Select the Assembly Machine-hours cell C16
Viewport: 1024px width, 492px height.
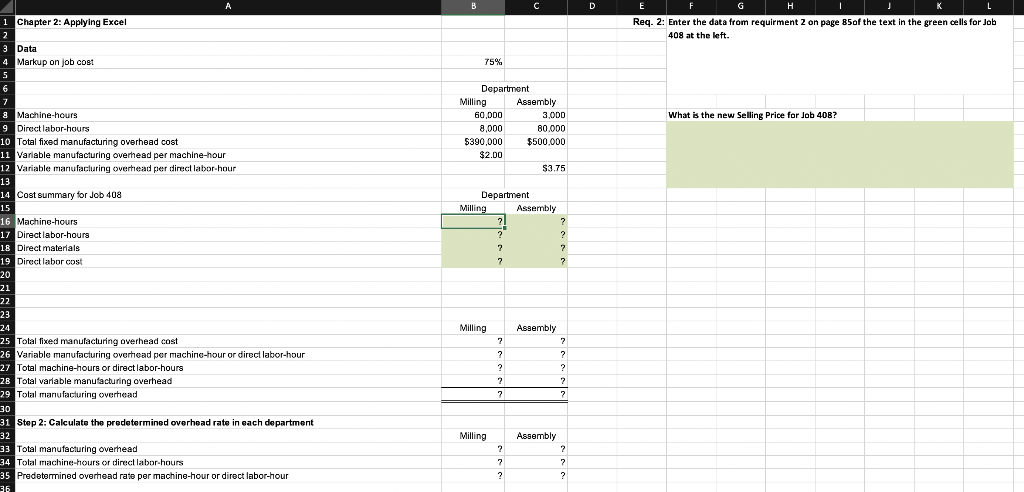tap(536, 221)
